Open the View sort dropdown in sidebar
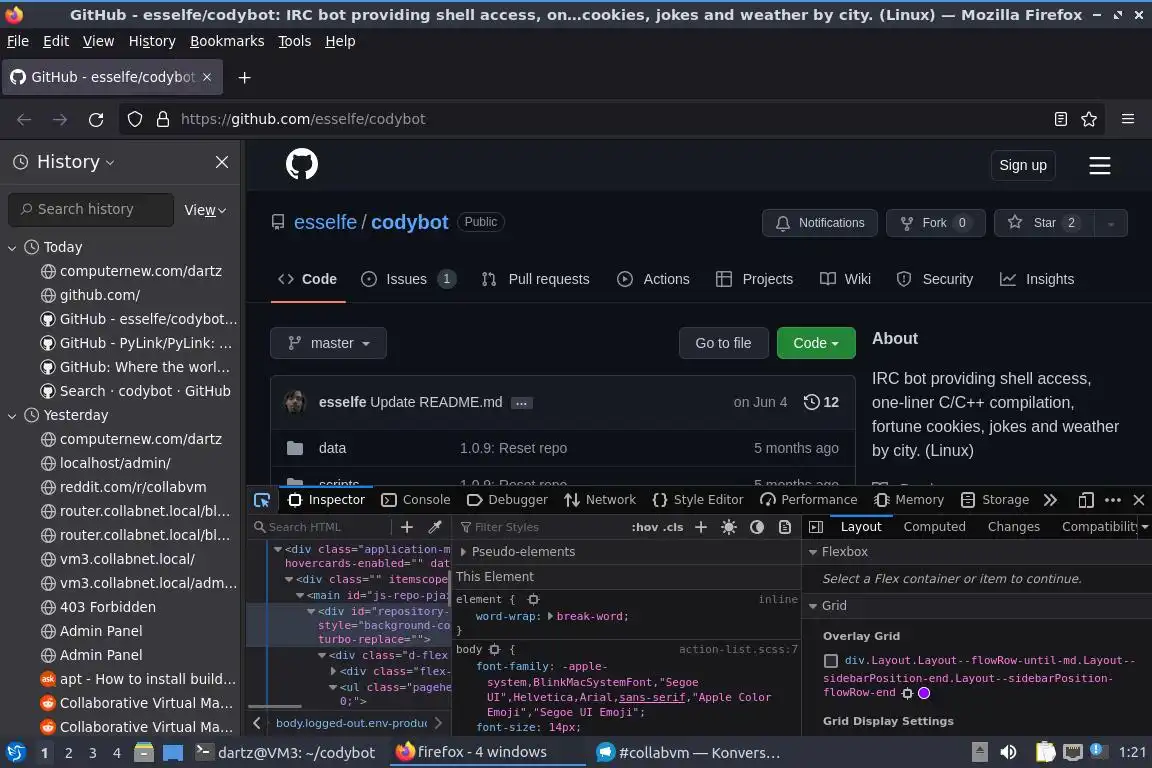Image resolution: width=1152 pixels, height=768 pixels. tap(205, 210)
